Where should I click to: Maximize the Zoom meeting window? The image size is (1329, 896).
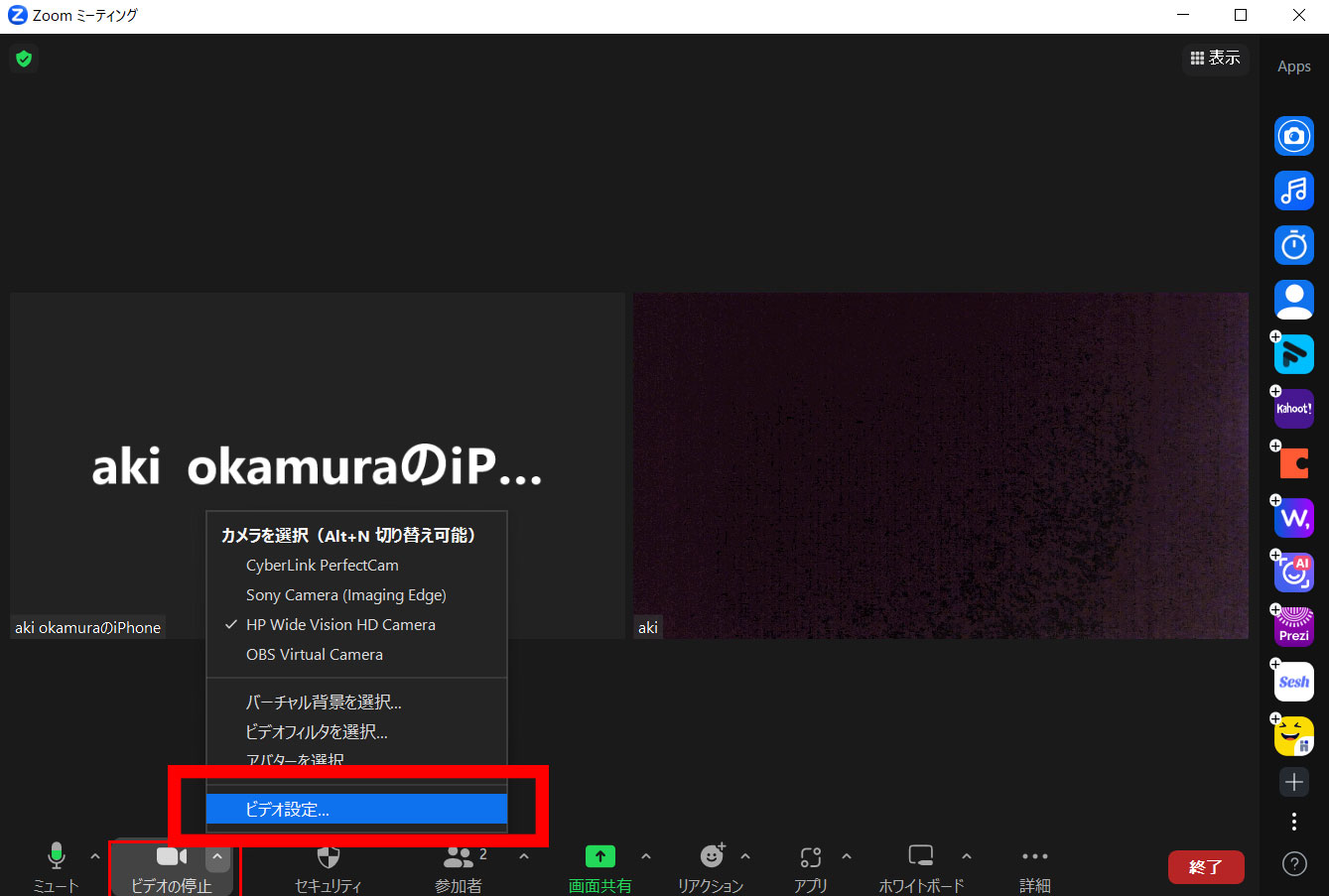coord(1241,15)
